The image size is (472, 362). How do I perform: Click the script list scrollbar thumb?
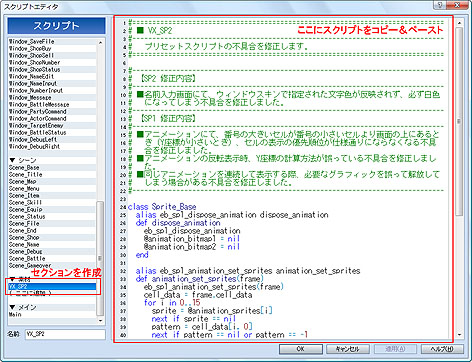tap(100, 258)
